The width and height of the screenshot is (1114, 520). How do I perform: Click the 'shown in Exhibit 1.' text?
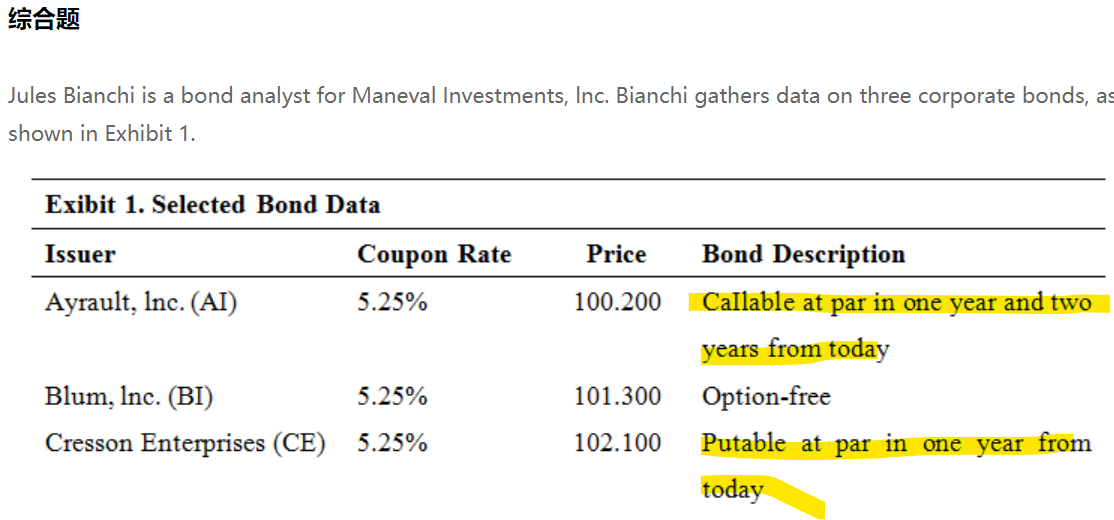click(x=101, y=133)
